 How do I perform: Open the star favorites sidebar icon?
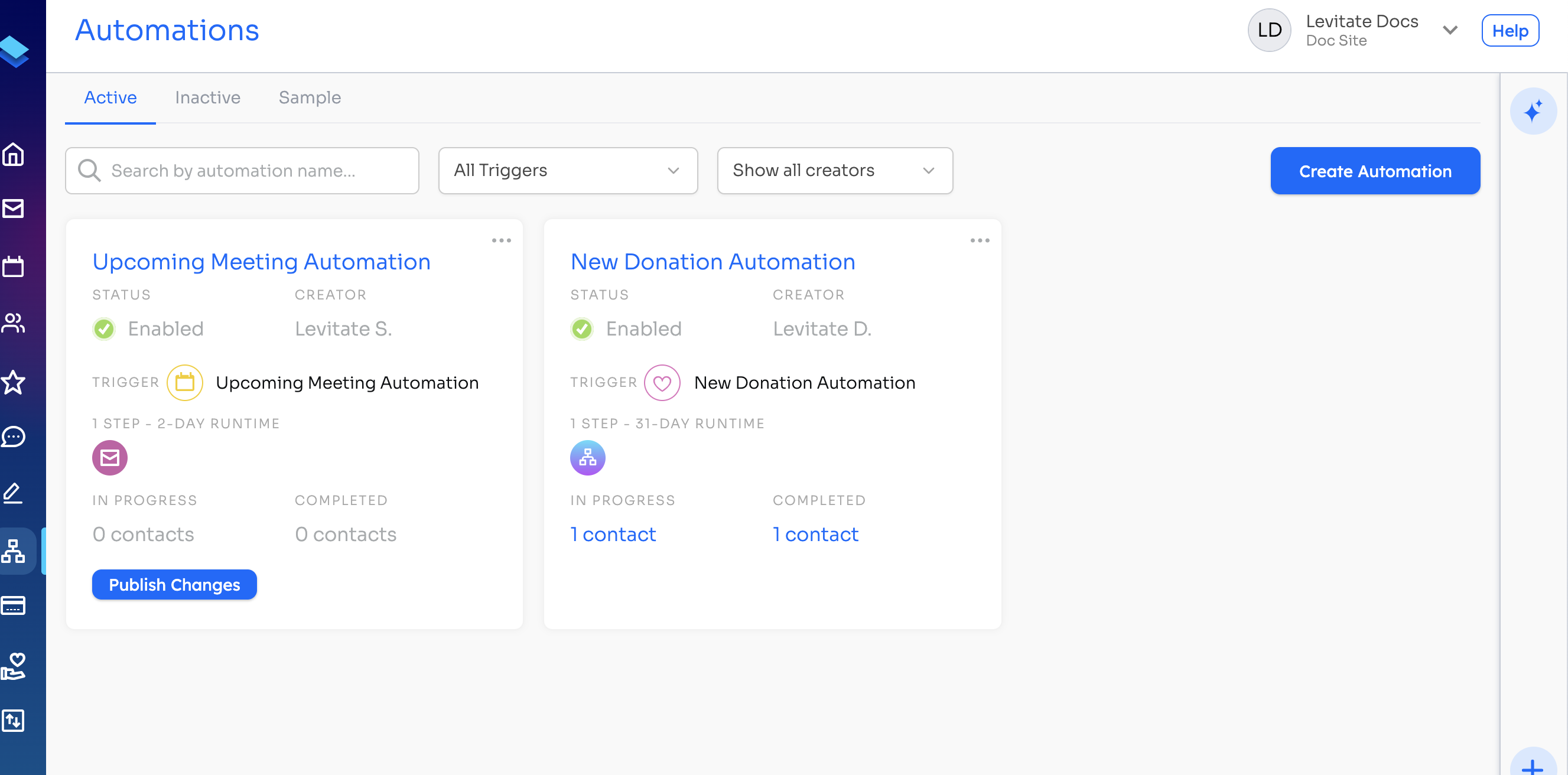pos(14,382)
